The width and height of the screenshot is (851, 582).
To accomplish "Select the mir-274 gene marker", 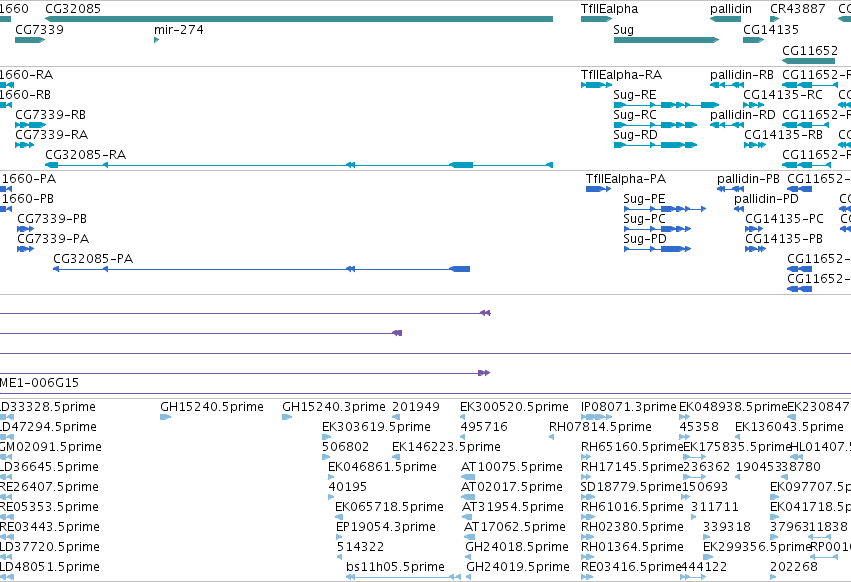I will click(156, 40).
